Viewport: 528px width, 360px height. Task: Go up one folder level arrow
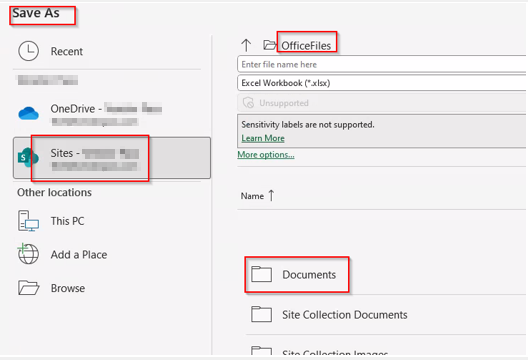[x=246, y=45]
